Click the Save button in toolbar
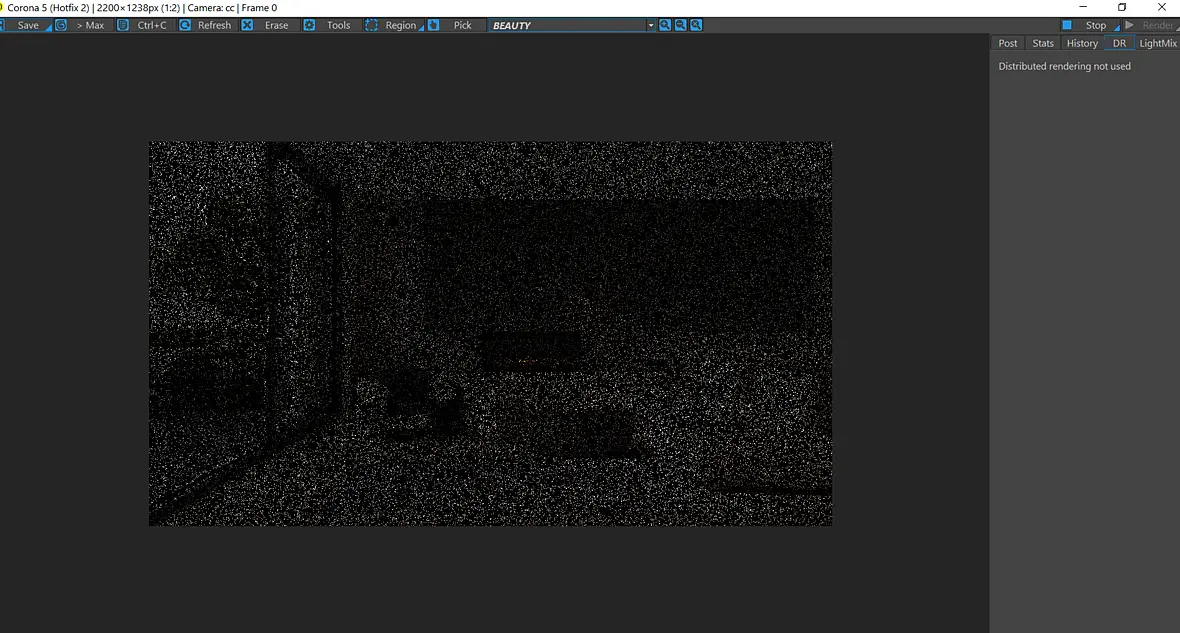1180x633 pixels. coord(28,26)
